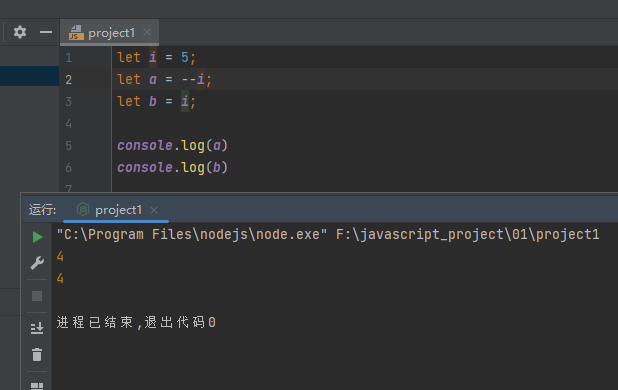This screenshot has height=390, width=618.
Task: Stop the running process square icon
Action: [37, 296]
